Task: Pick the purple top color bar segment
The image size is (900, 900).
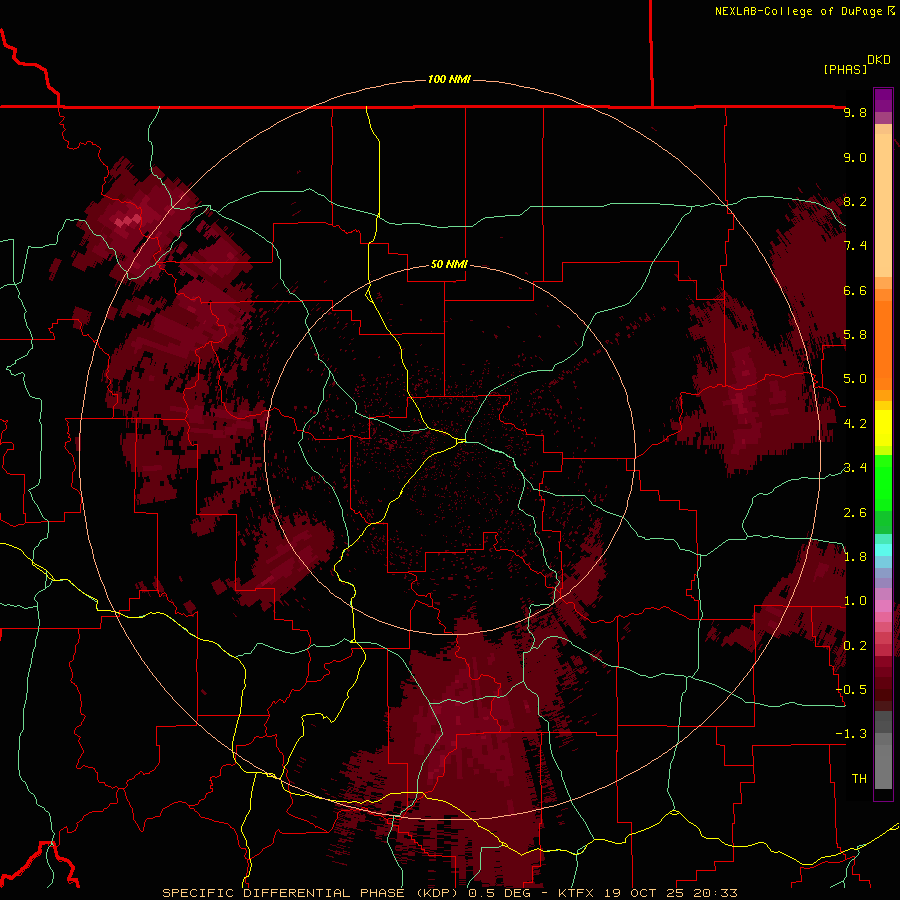Action: tap(883, 100)
